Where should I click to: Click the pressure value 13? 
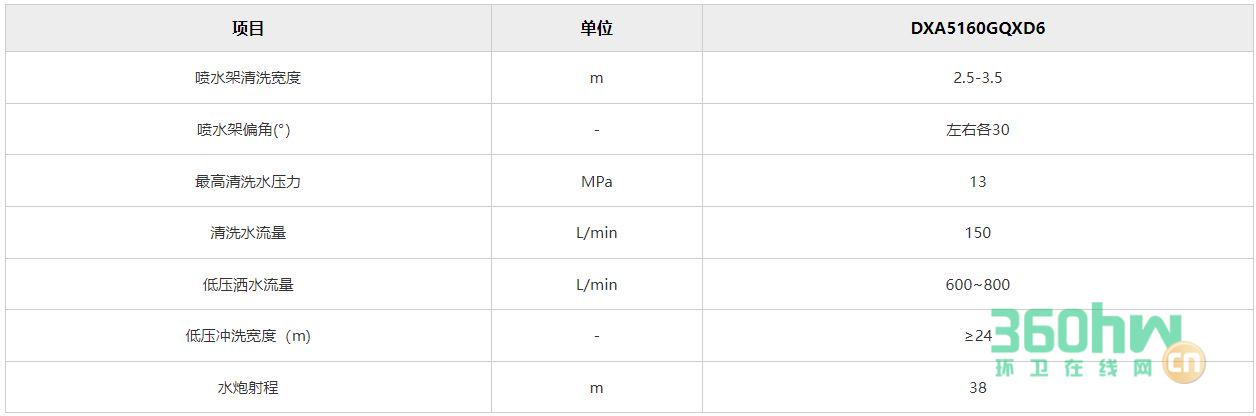(977, 181)
